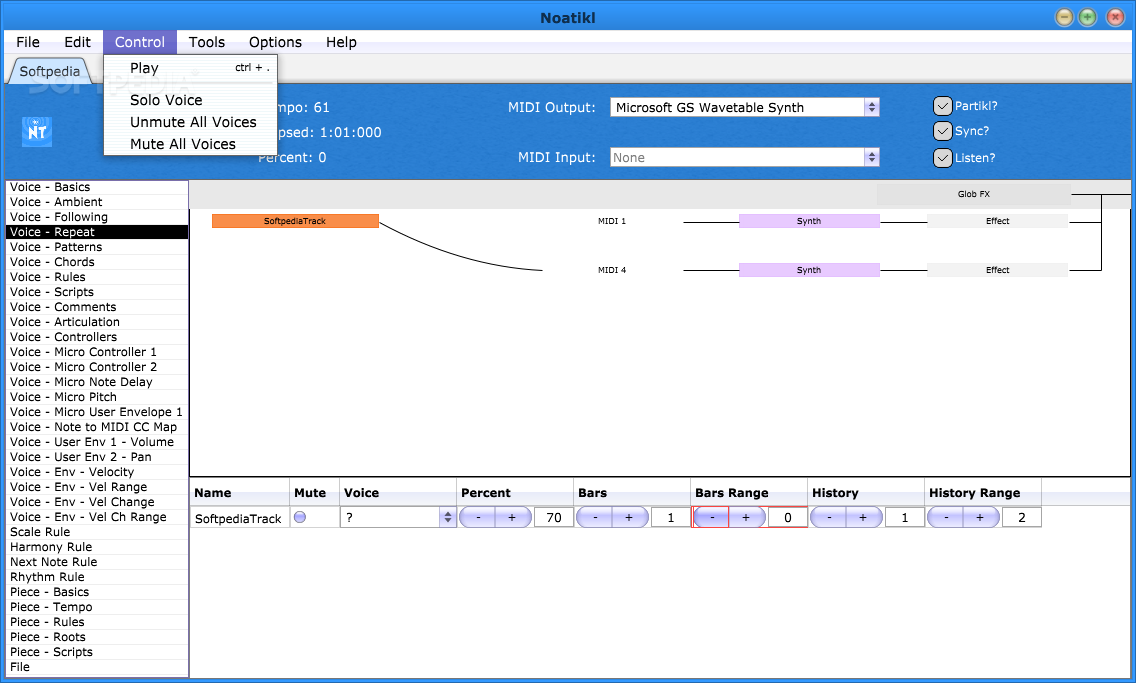Enable the Partikl? checkbox
Screen dimensions: 1136x683
(x=943, y=106)
